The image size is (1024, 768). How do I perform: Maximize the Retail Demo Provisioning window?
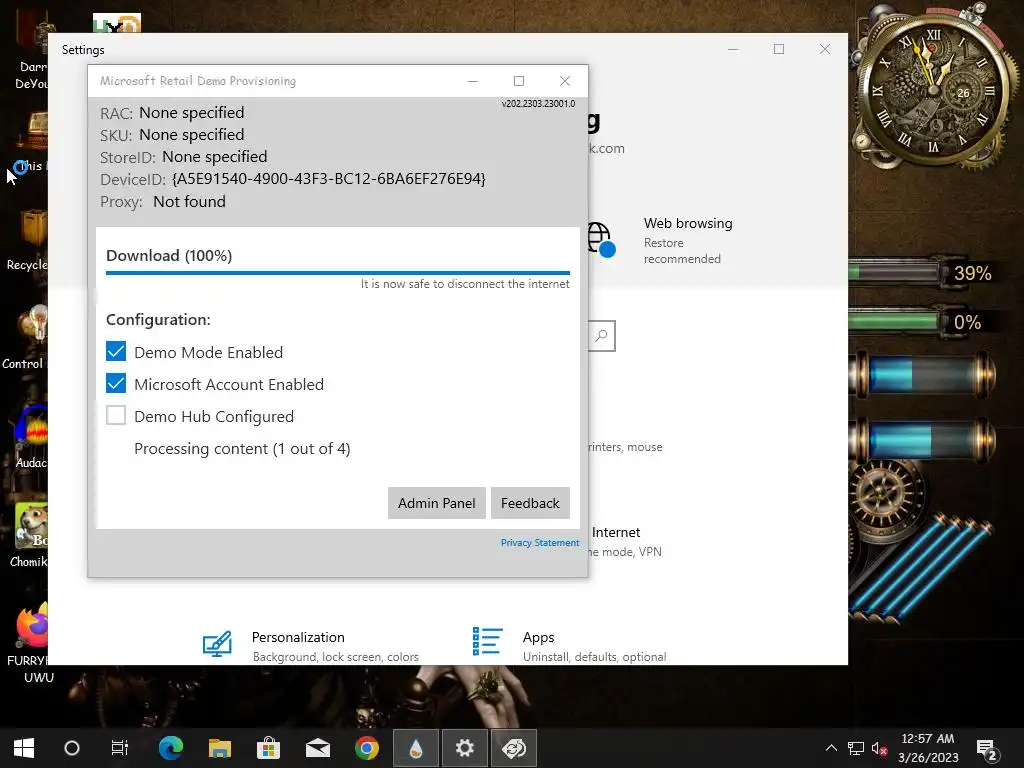pos(519,81)
